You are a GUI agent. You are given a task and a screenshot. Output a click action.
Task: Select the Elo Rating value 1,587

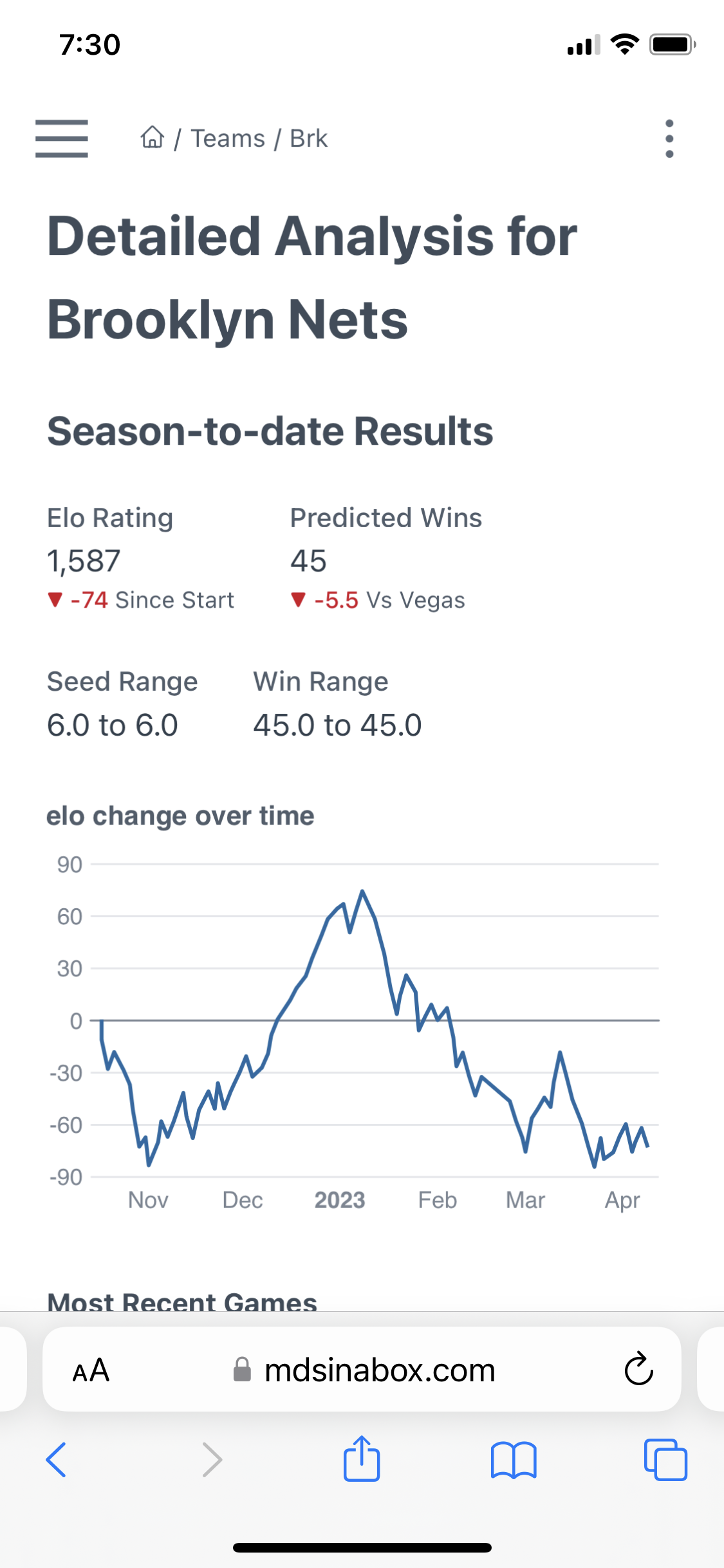tap(84, 561)
